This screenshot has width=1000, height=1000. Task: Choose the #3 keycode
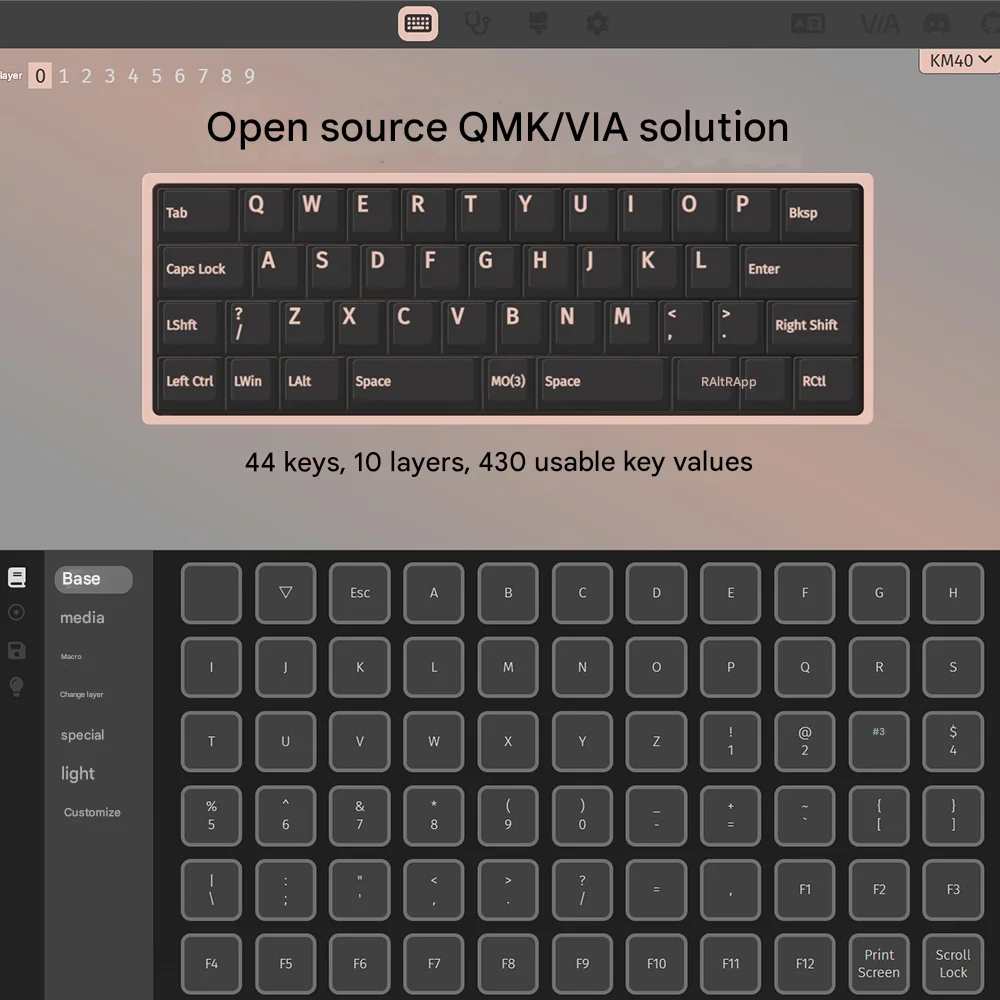pos(879,741)
